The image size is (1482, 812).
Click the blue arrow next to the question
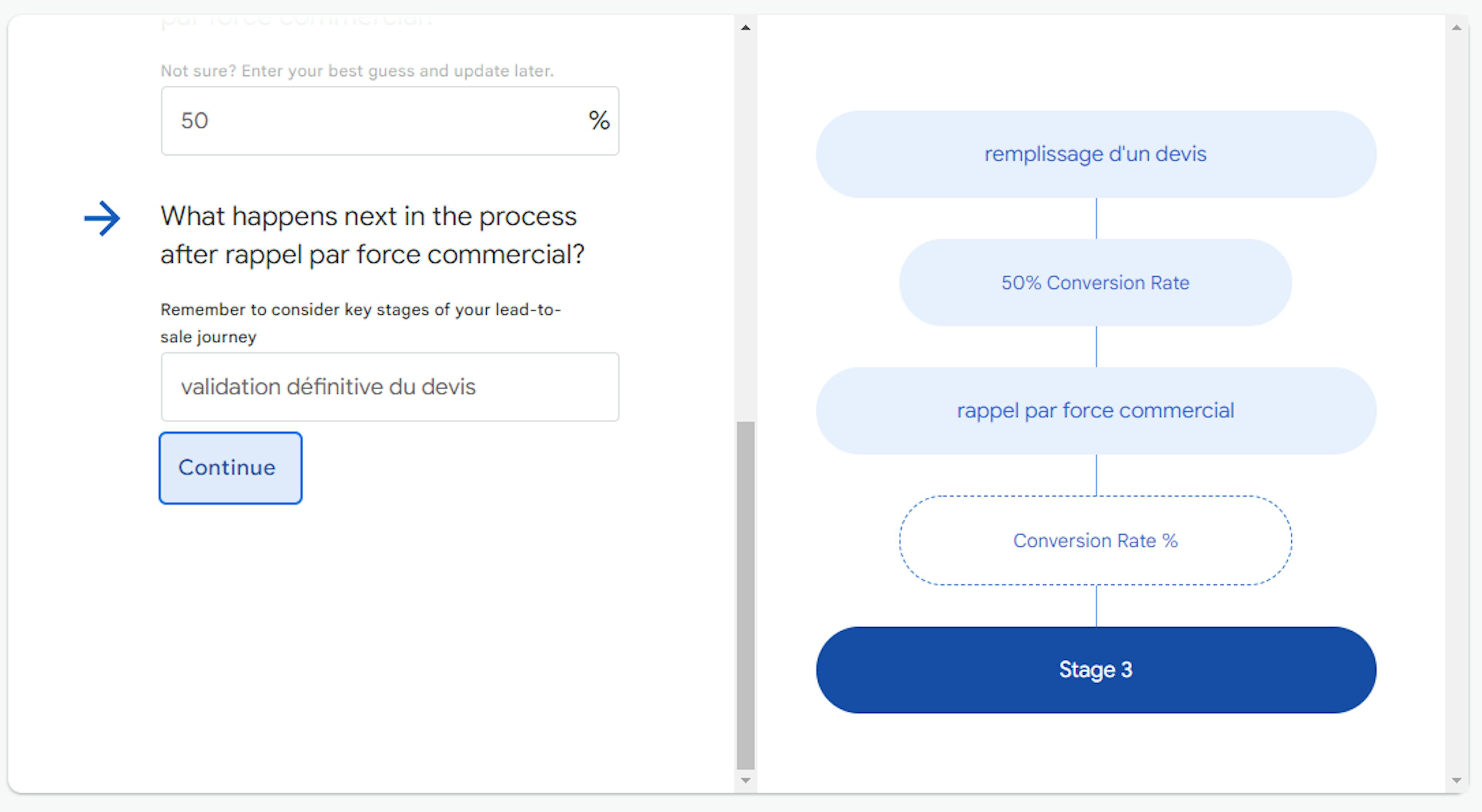click(x=102, y=218)
